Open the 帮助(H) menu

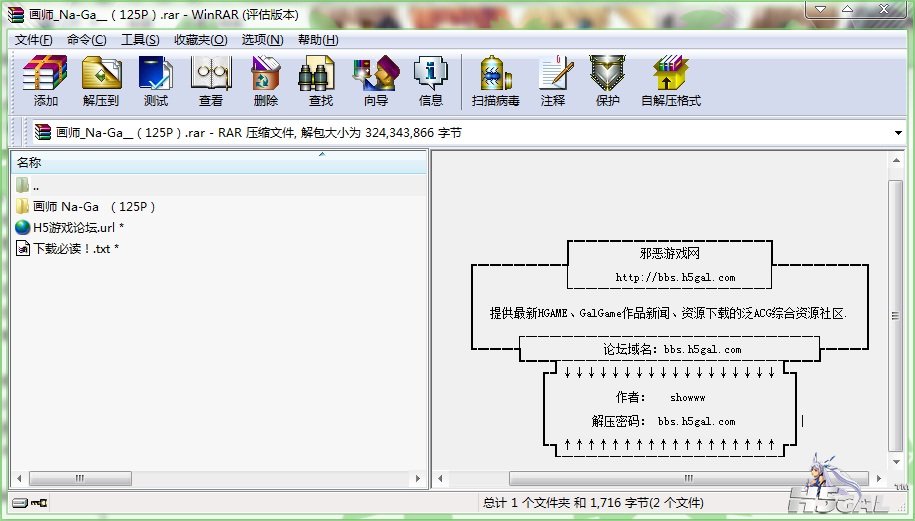(318, 40)
